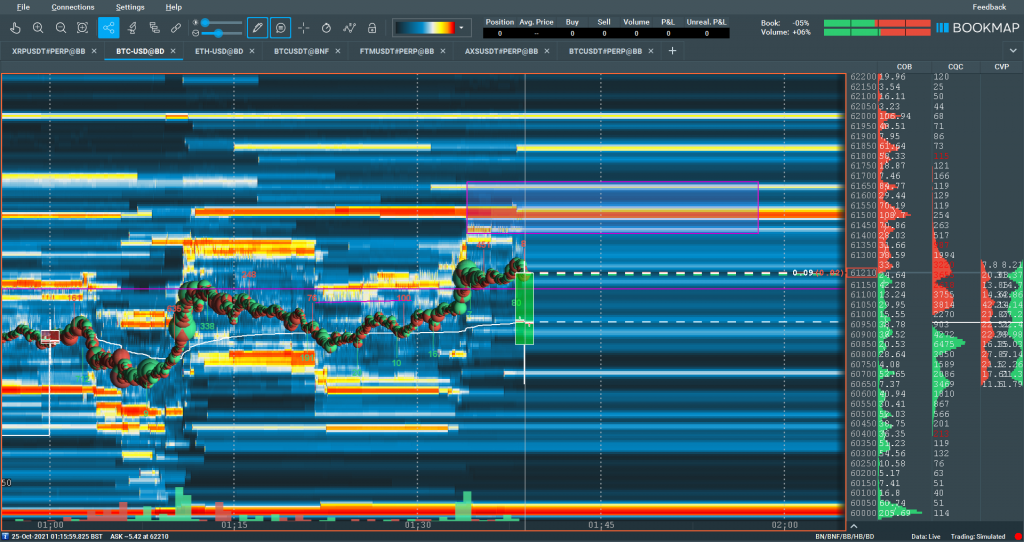Click the 61500 price level label
1024x542 pixels.
[x=863, y=215]
